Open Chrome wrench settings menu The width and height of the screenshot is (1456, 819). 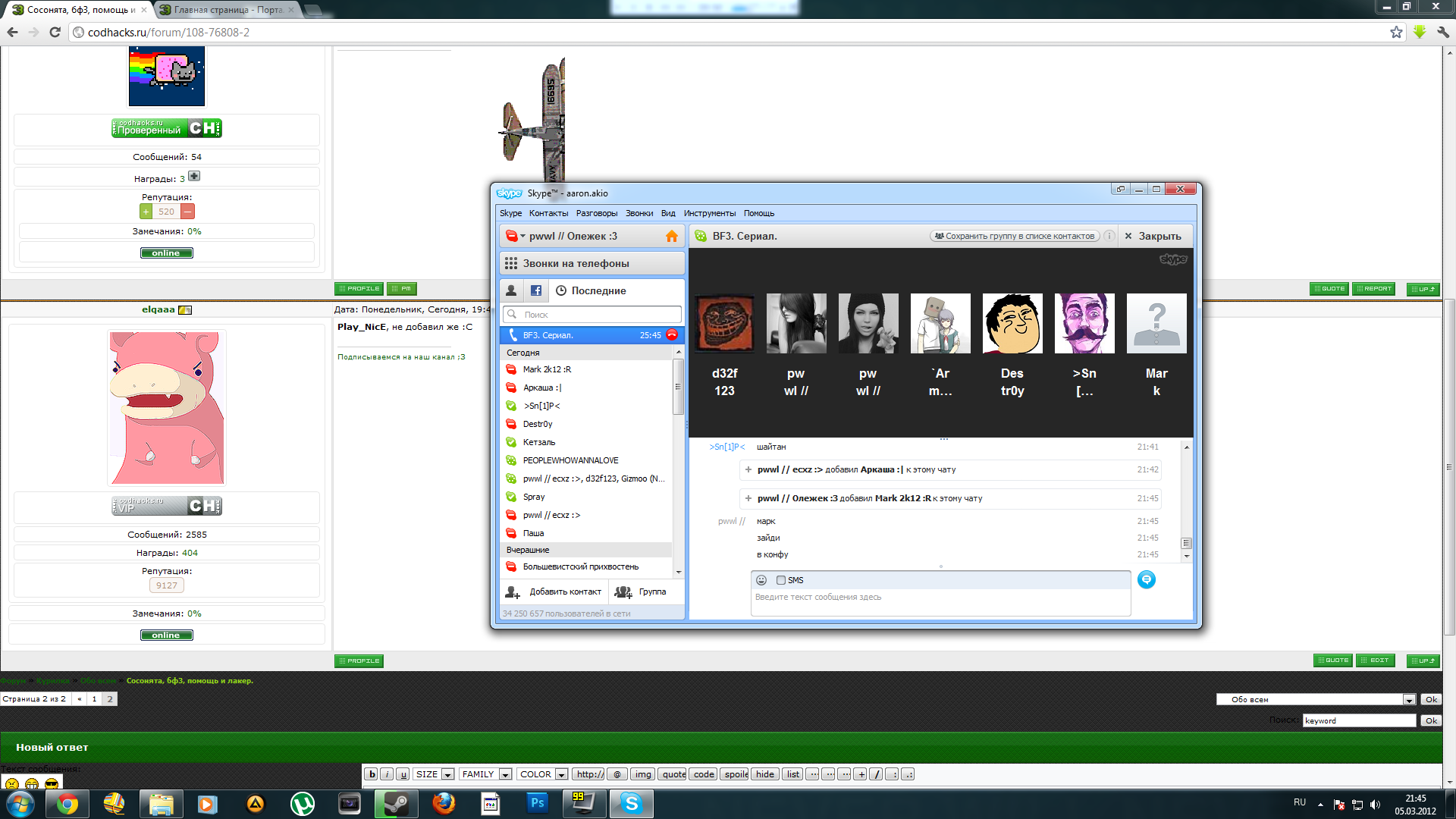click(x=1442, y=32)
